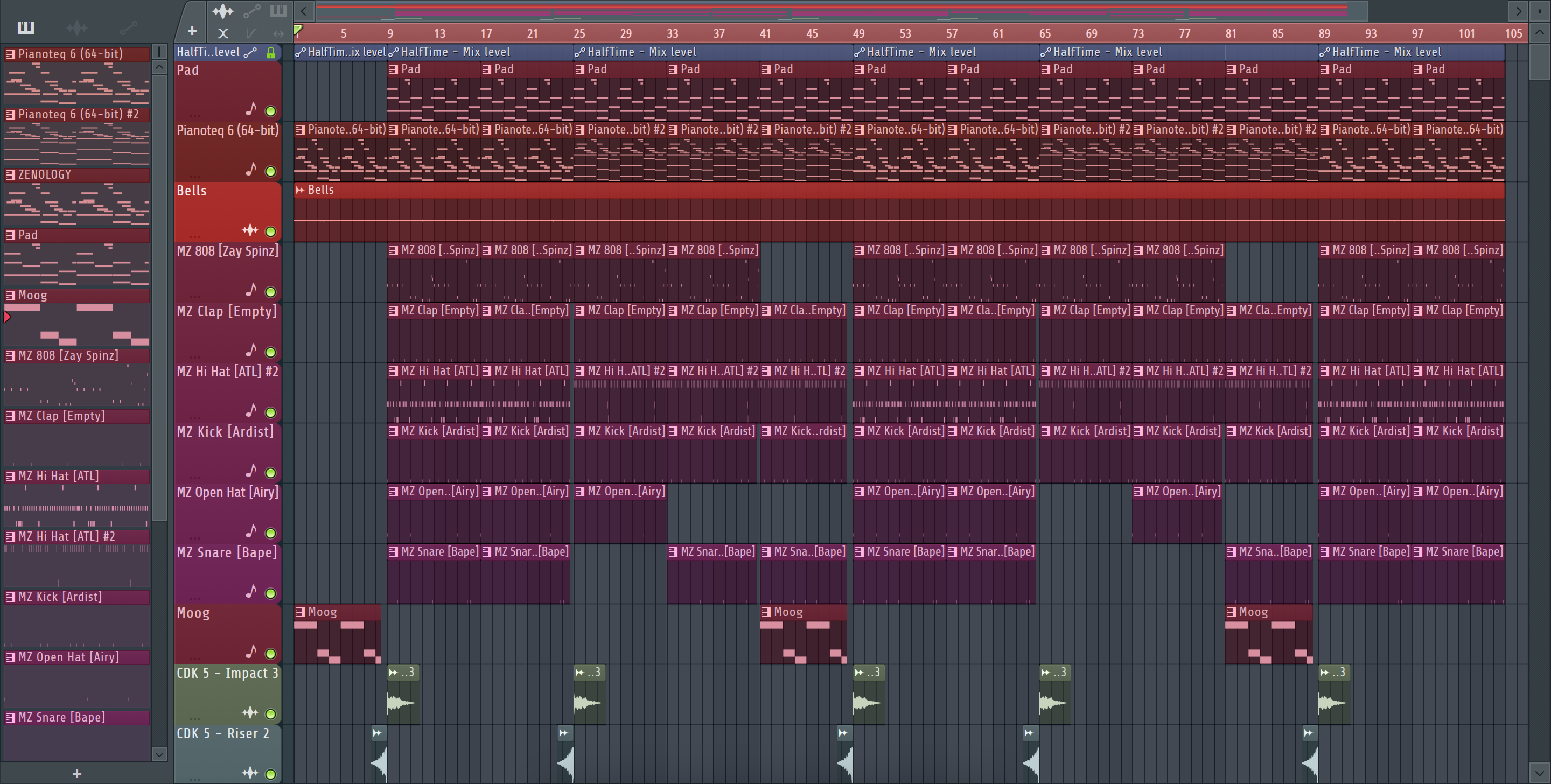Click bar 81 on the timeline ruler
Screen dimensions: 1551x784
pos(1230,34)
